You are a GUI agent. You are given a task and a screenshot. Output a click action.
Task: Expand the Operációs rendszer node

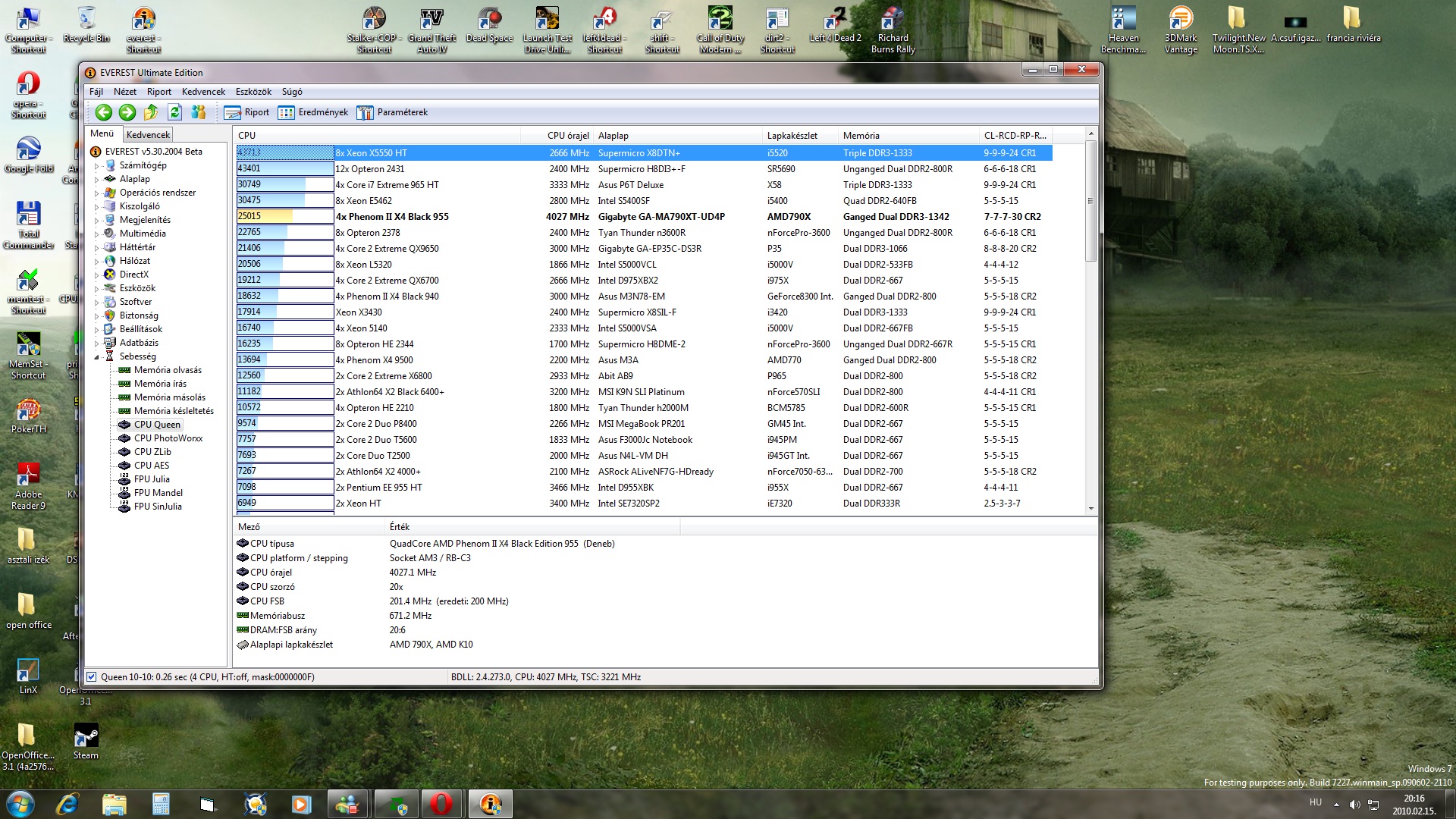96,193
